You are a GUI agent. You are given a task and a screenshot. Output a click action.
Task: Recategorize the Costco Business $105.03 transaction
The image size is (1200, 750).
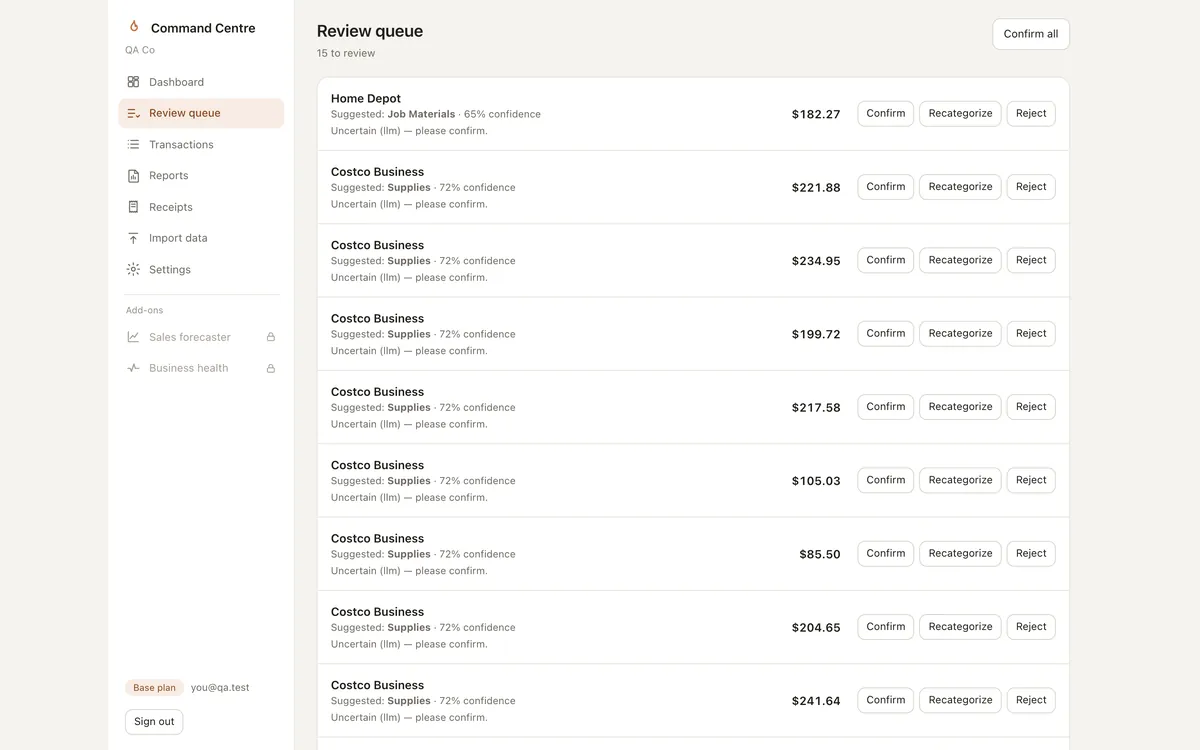click(960, 480)
